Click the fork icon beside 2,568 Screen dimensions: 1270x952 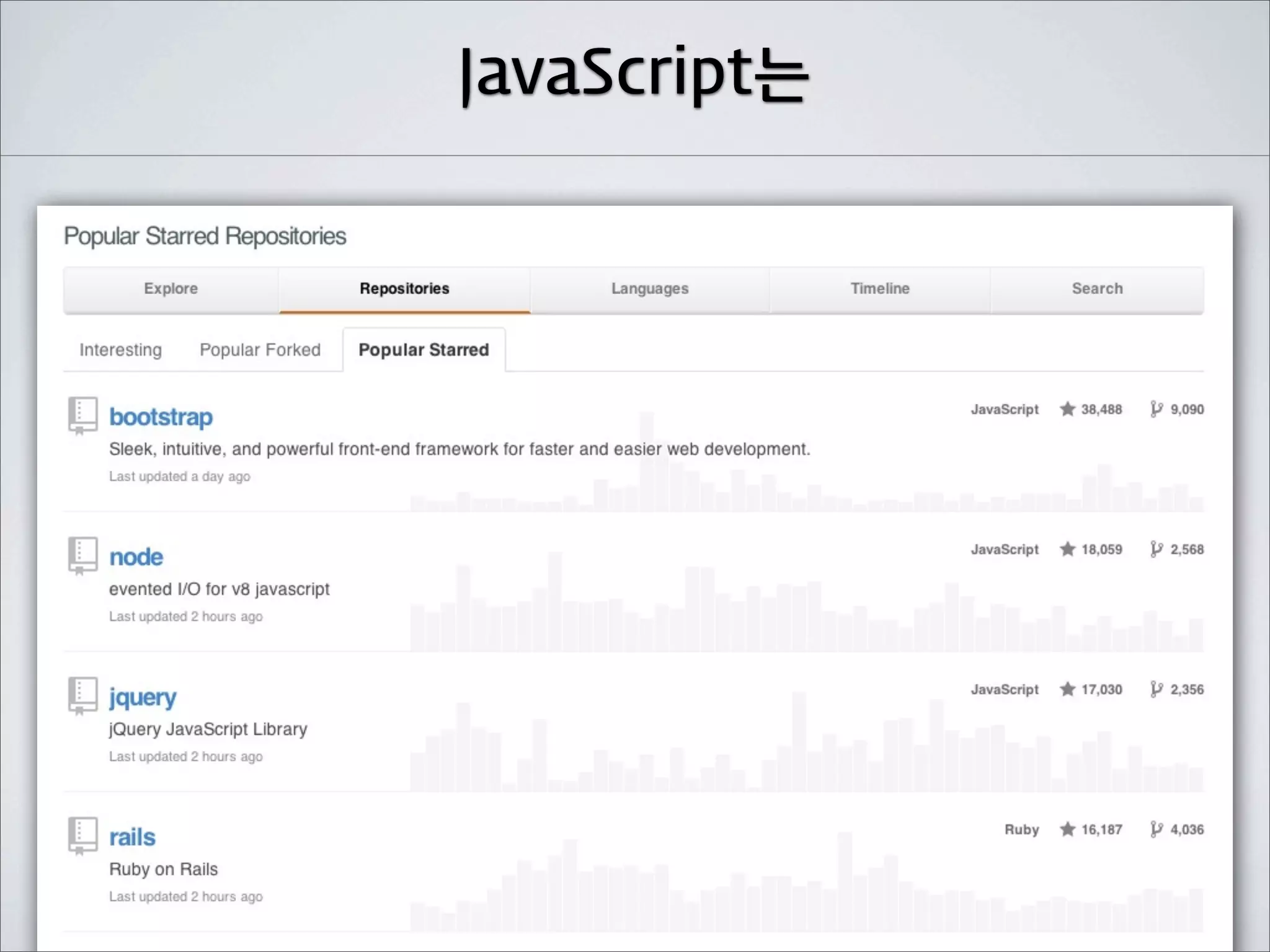(x=1156, y=549)
